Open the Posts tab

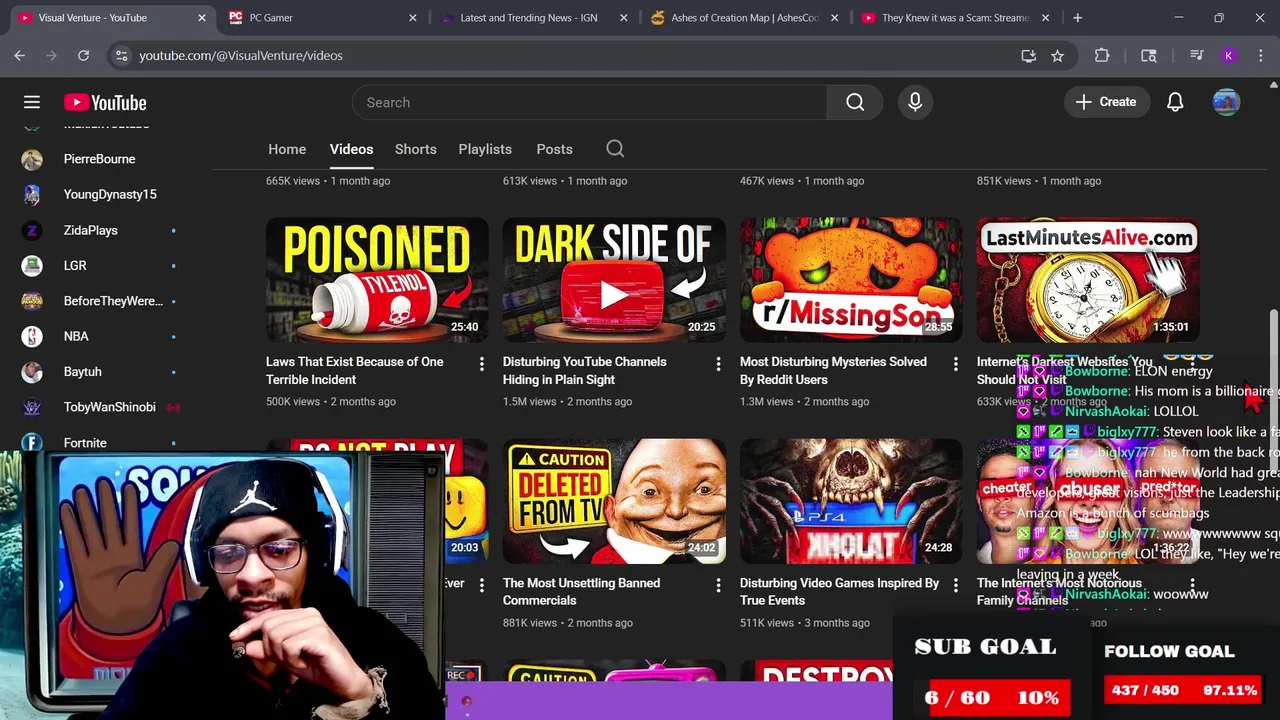(x=554, y=149)
